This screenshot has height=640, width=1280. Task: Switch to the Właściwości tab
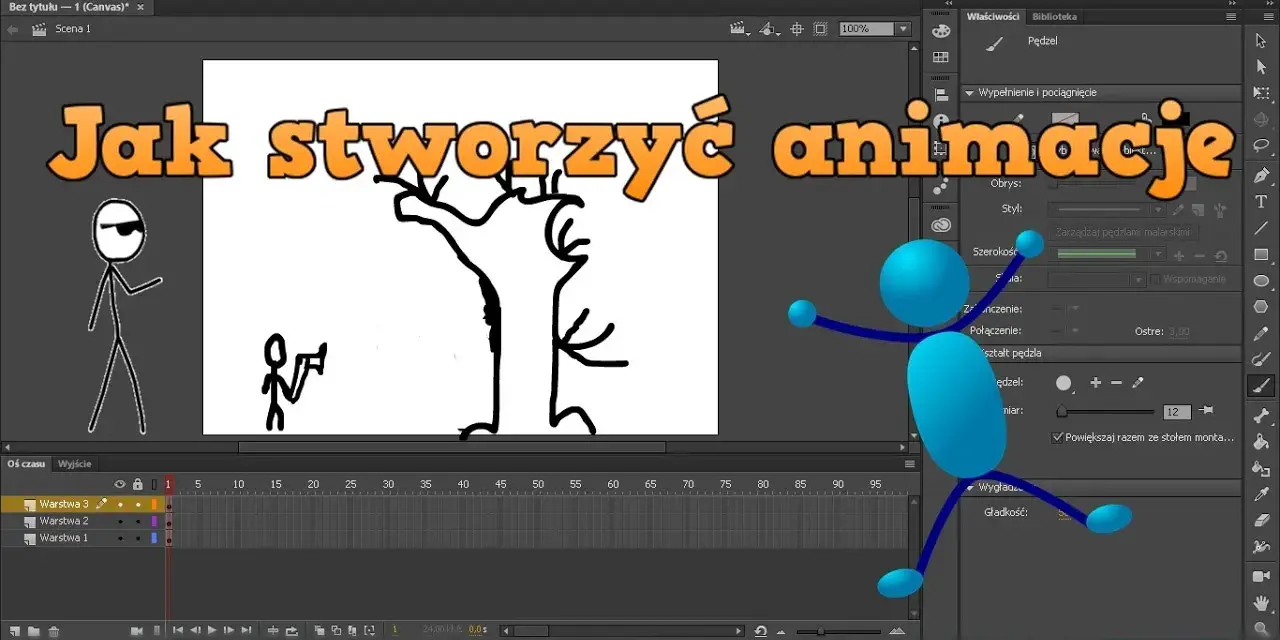pyautogui.click(x=992, y=17)
